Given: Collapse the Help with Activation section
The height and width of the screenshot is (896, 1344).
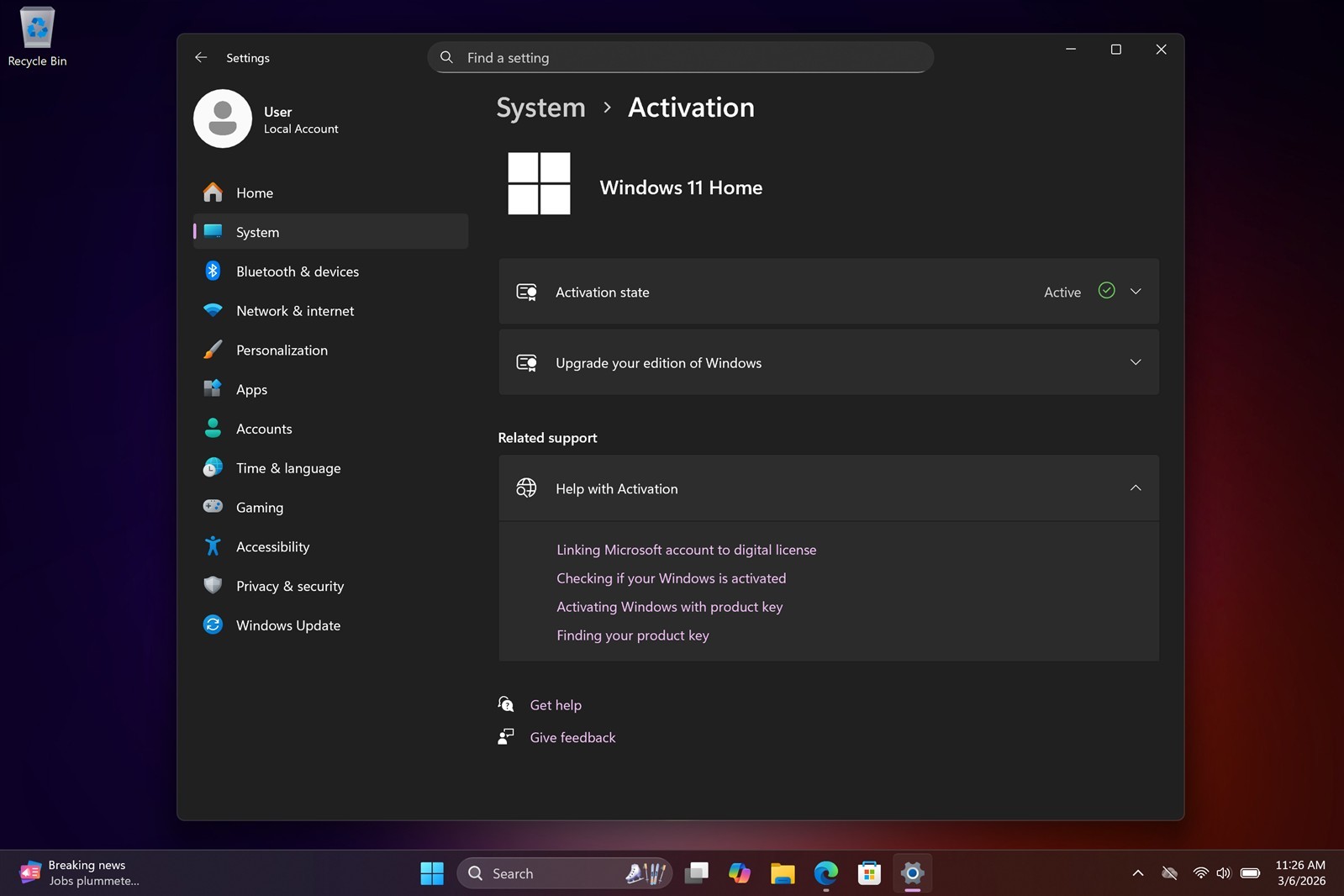Looking at the screenshot, I should coord(1136,488).
